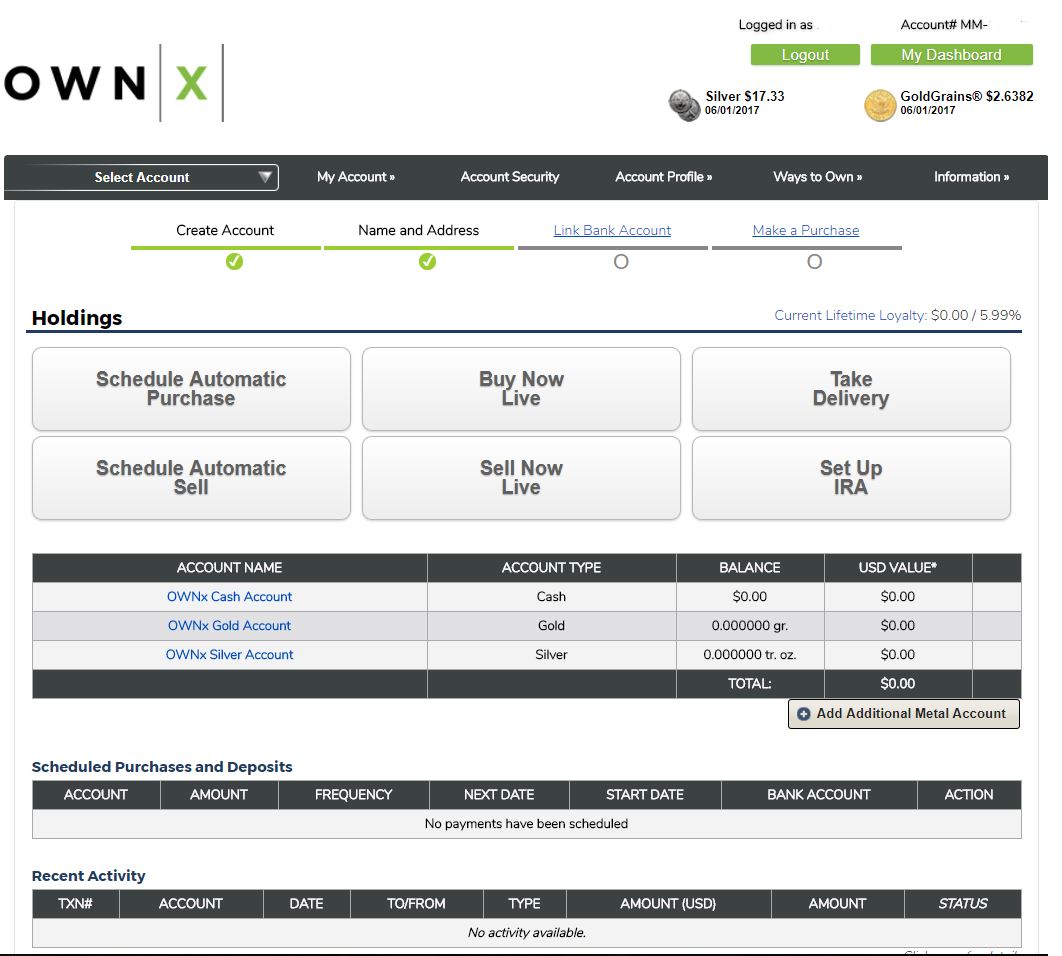Click the AMOUNT (USD) column header
This screenshot has height=956, width=1062.
(x=668, y=904)
